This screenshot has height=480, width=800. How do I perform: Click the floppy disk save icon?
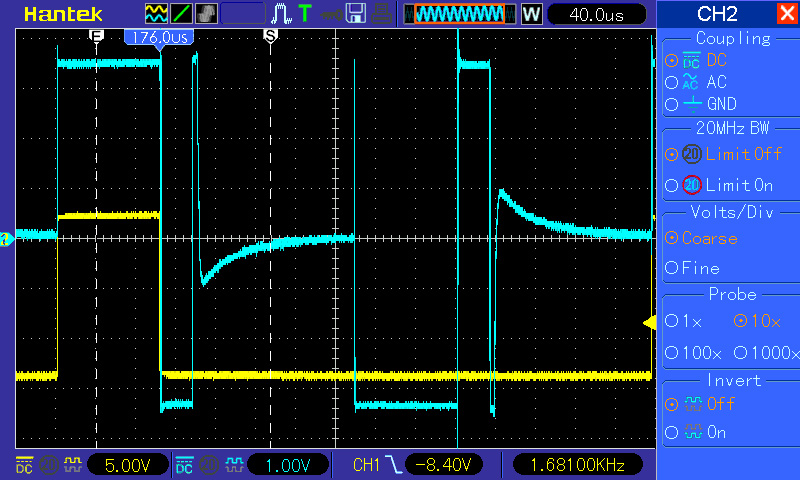pyautogui.click(x=354, y=14)
